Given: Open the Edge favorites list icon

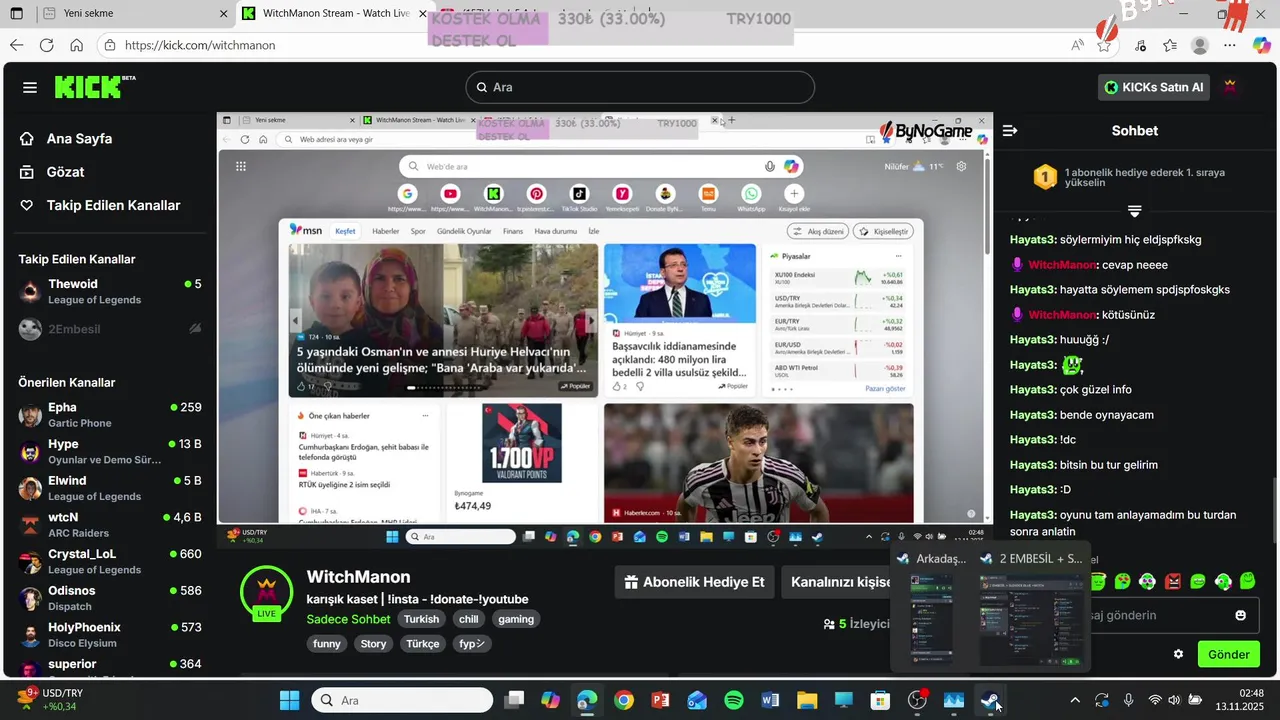Looking at the screenshot, I should pyautogui.click(x=1170, y=45).
